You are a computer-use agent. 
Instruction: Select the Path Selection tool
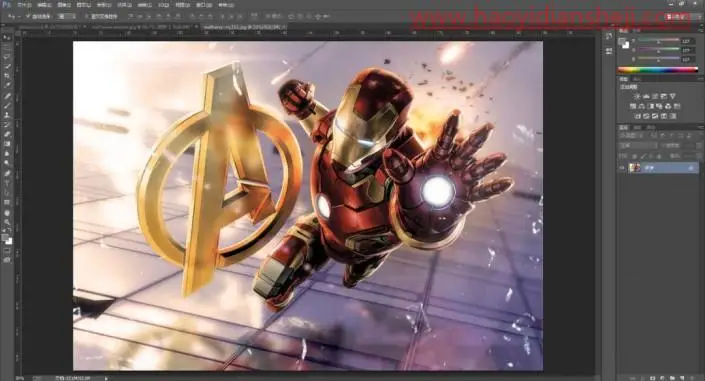click(x=7, y=193)
